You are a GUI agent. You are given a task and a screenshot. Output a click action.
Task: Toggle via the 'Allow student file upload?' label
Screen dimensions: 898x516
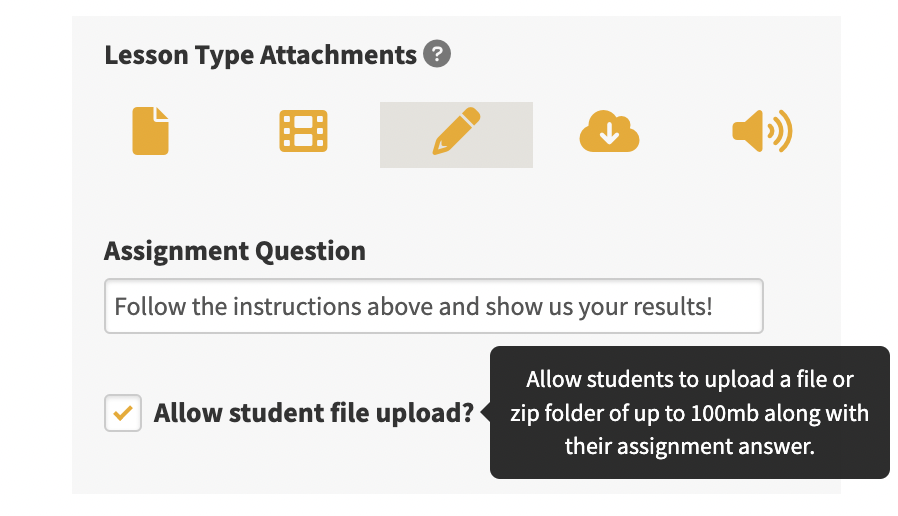tap(314, 413)
